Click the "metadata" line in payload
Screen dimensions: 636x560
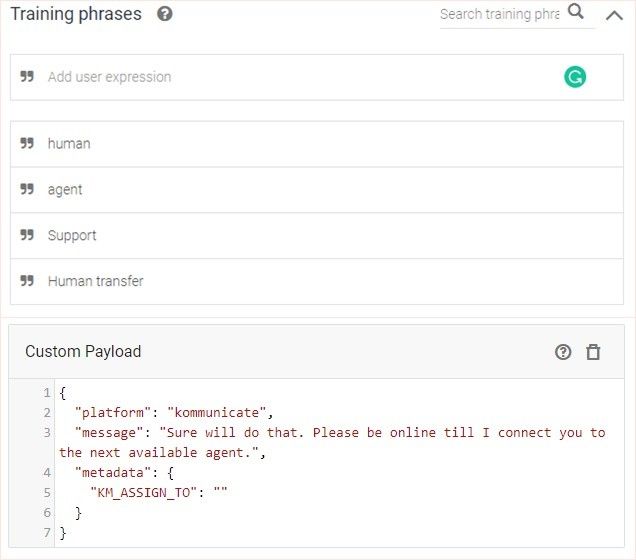(124, 473)
